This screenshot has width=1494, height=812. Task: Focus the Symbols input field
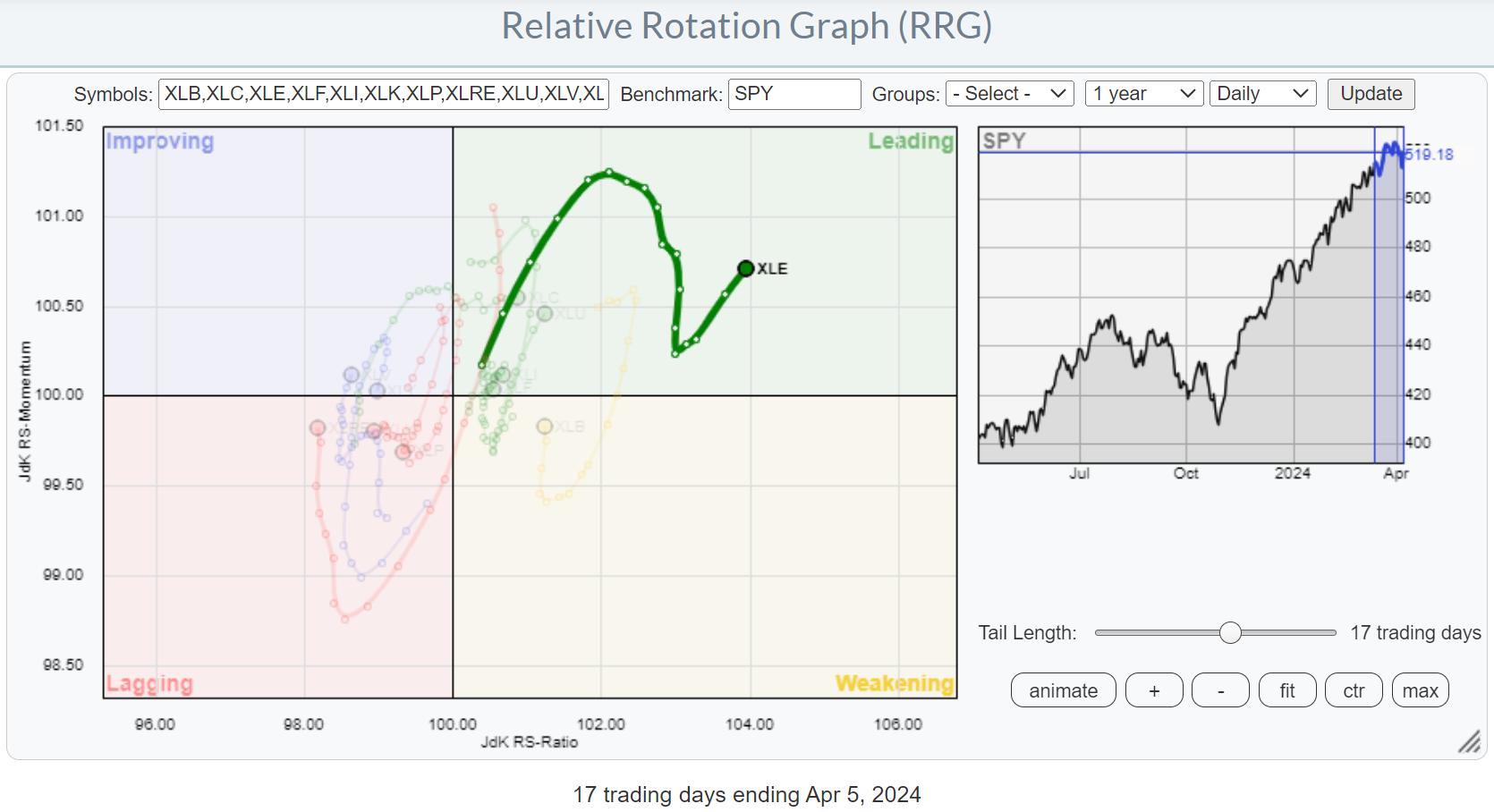383,94
